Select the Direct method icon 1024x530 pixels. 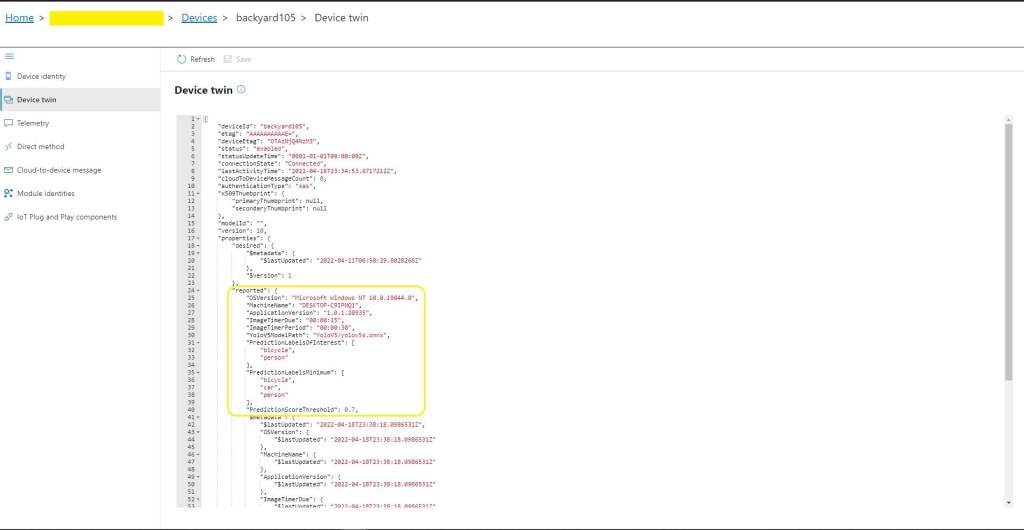click(x=9, y=146)
